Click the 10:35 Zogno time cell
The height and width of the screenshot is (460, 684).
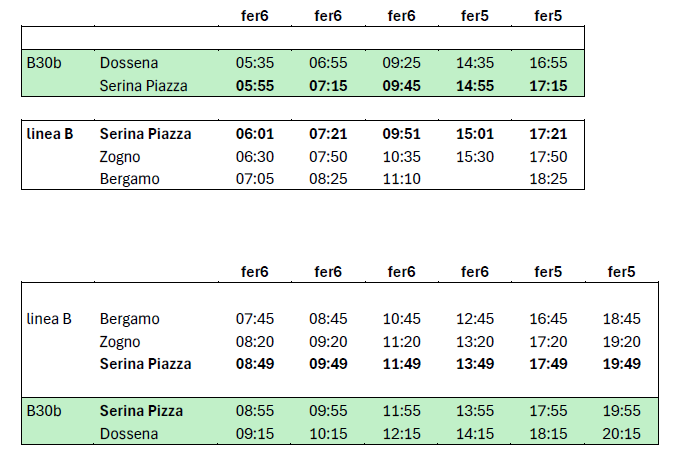[x=401, y=157]
